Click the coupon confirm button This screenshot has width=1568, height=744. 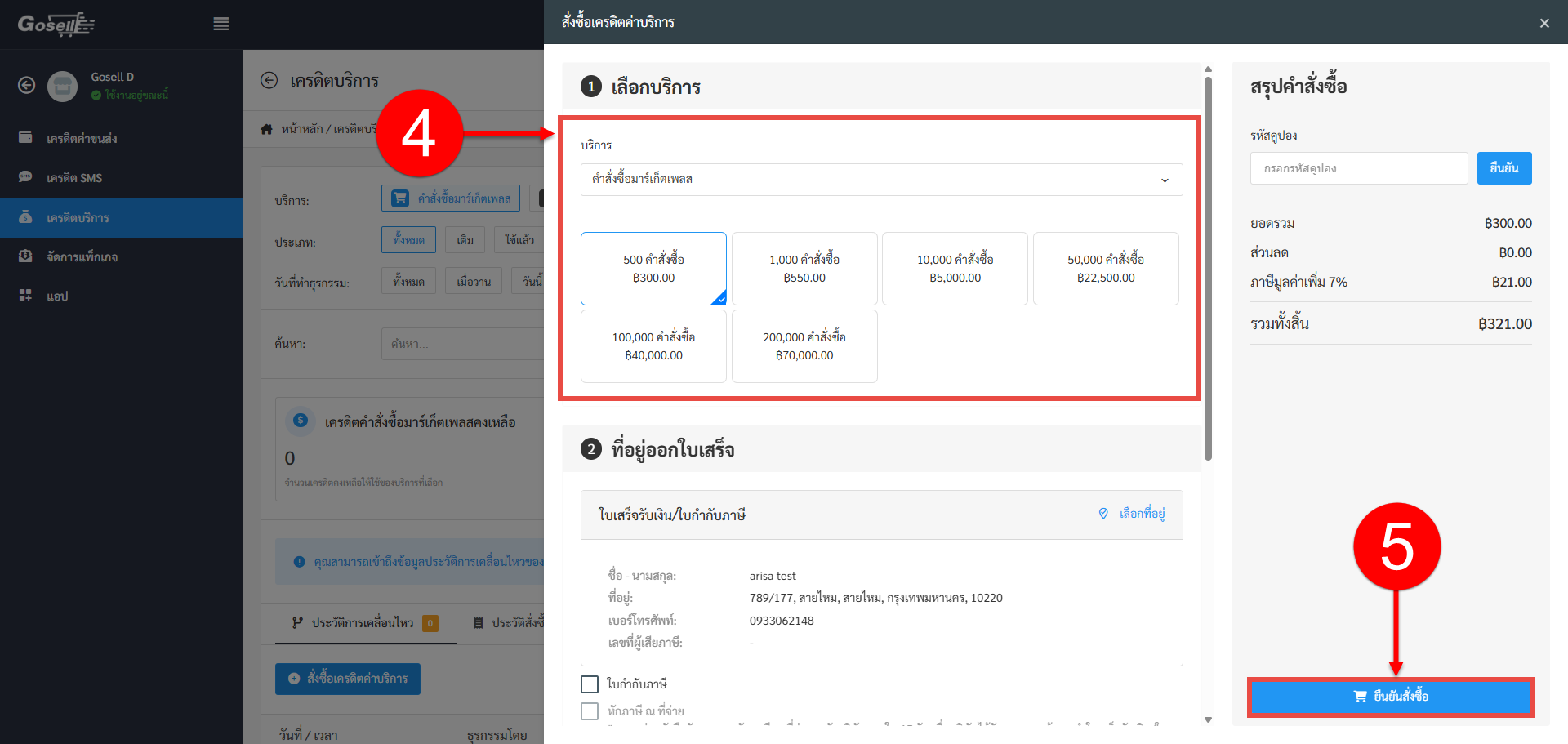pyautogui.click(x=1503, y=168)
